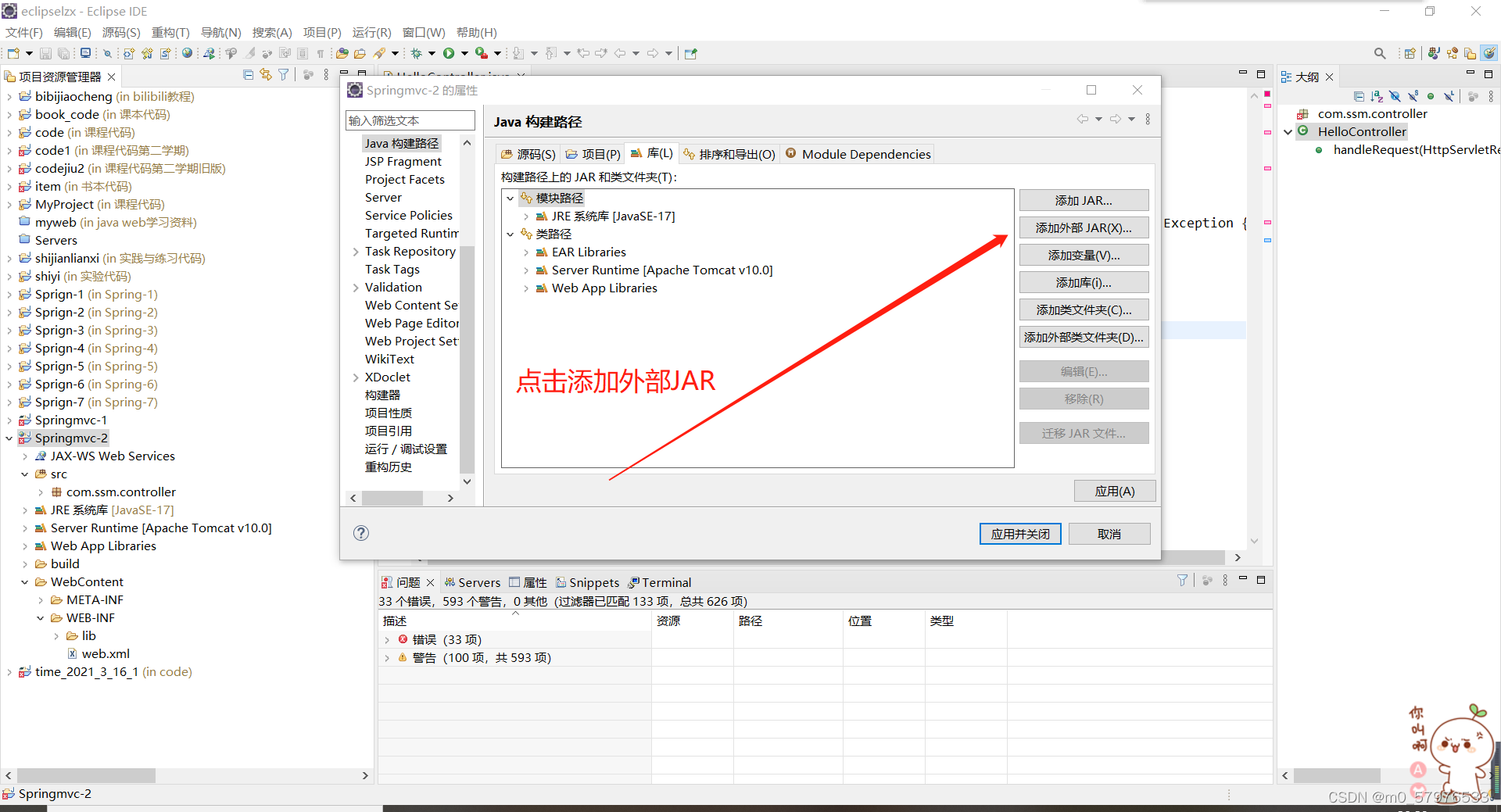Click the New Java Class toolbar icon
The height and width of the screenshot is (812, 1501).
(x=147, y=53)
